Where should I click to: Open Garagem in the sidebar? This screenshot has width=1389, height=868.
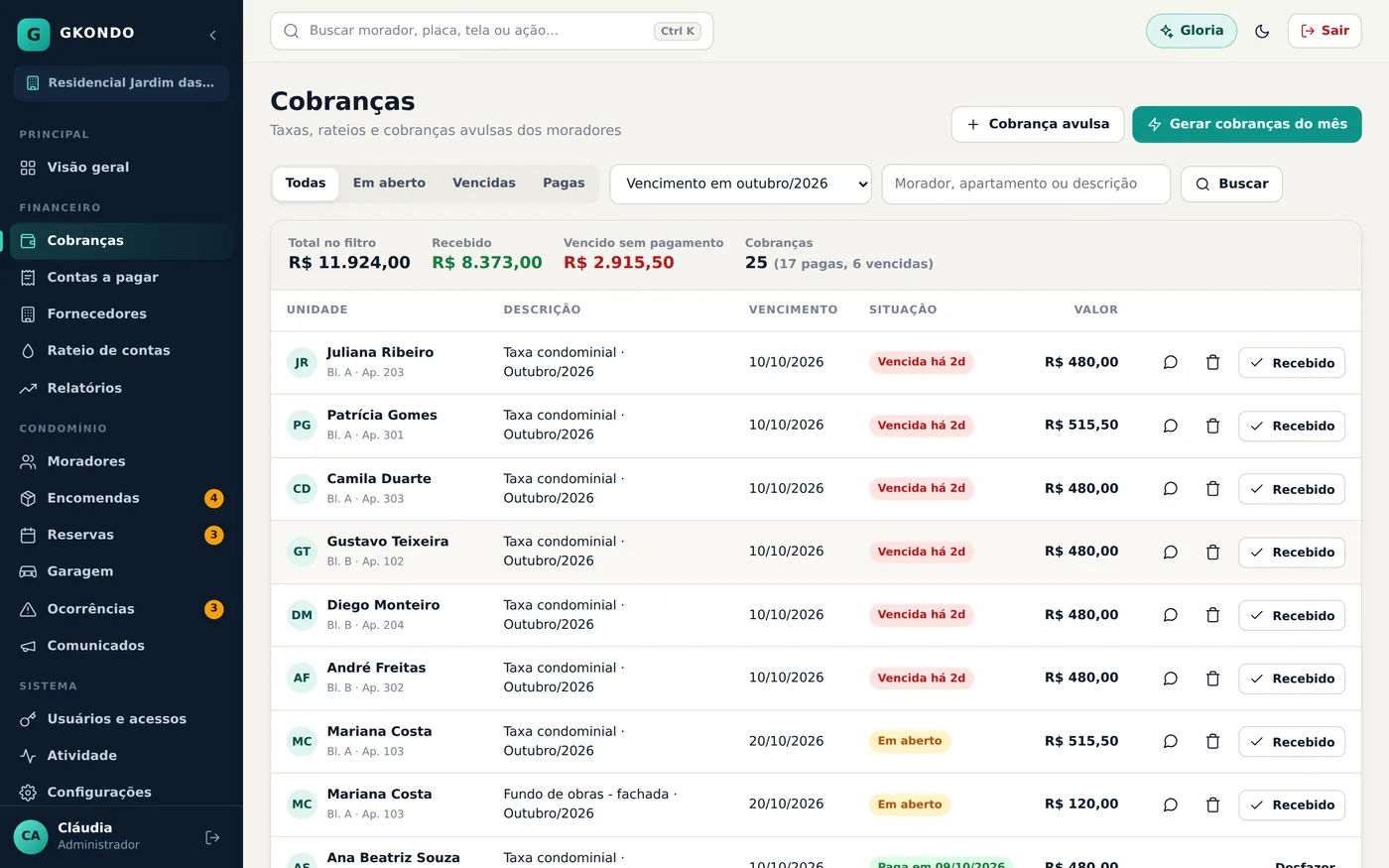121,571
